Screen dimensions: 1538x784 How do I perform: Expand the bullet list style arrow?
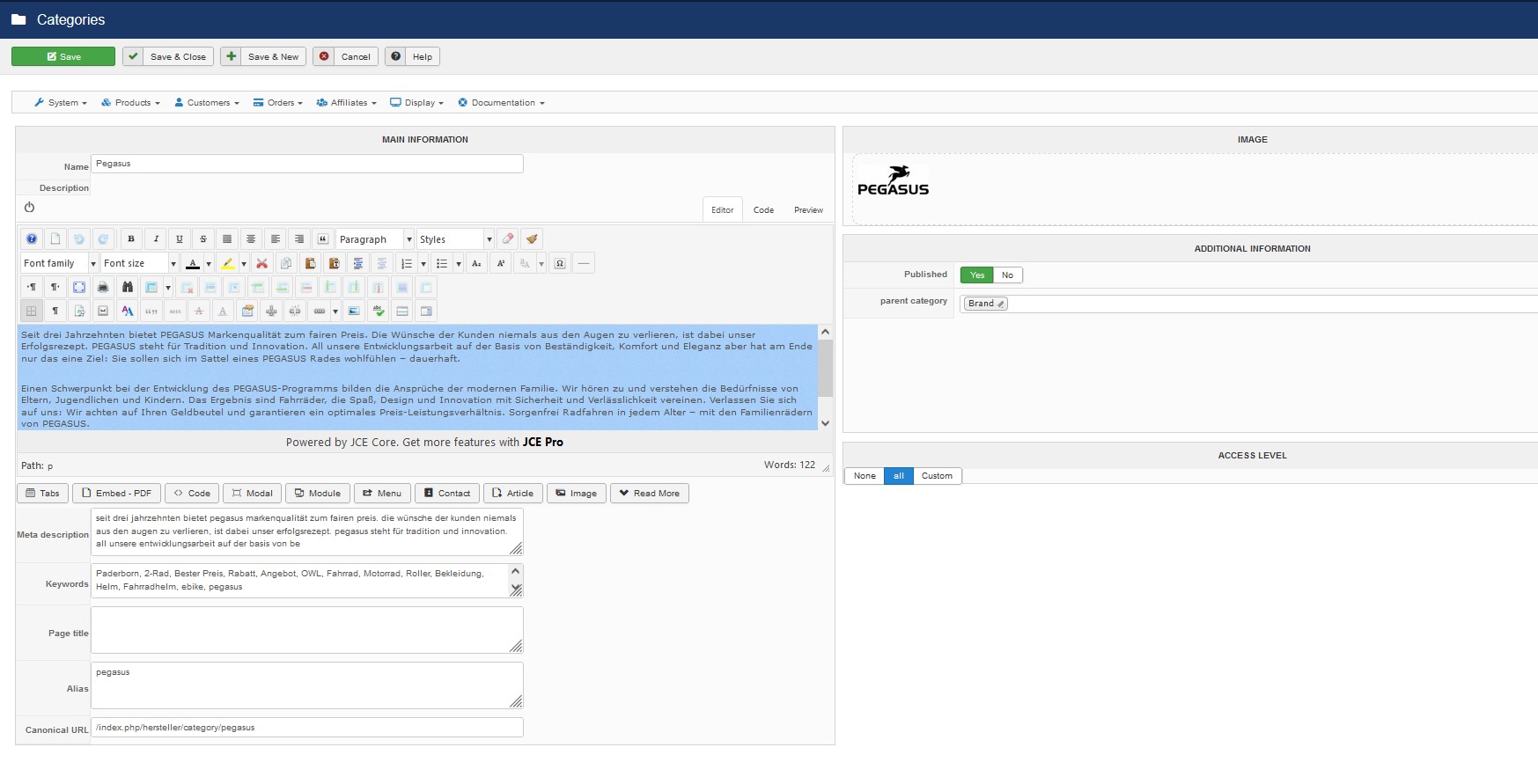459,263
